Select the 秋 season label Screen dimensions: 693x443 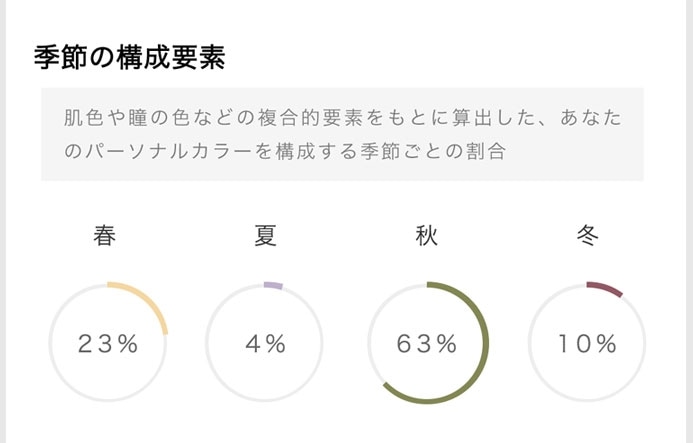tap(426, 236)
